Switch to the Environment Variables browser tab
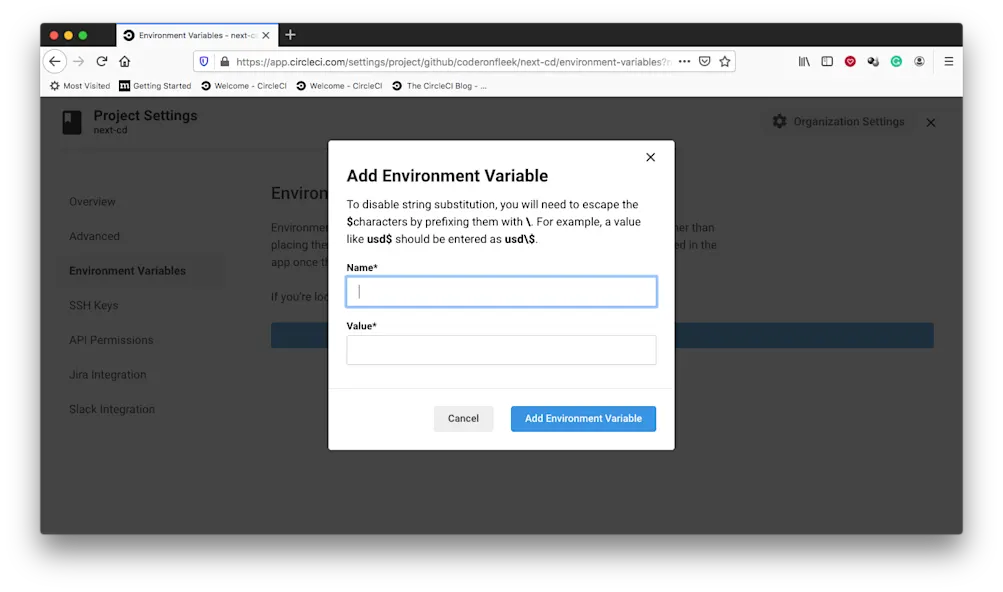 pos(190,33)
